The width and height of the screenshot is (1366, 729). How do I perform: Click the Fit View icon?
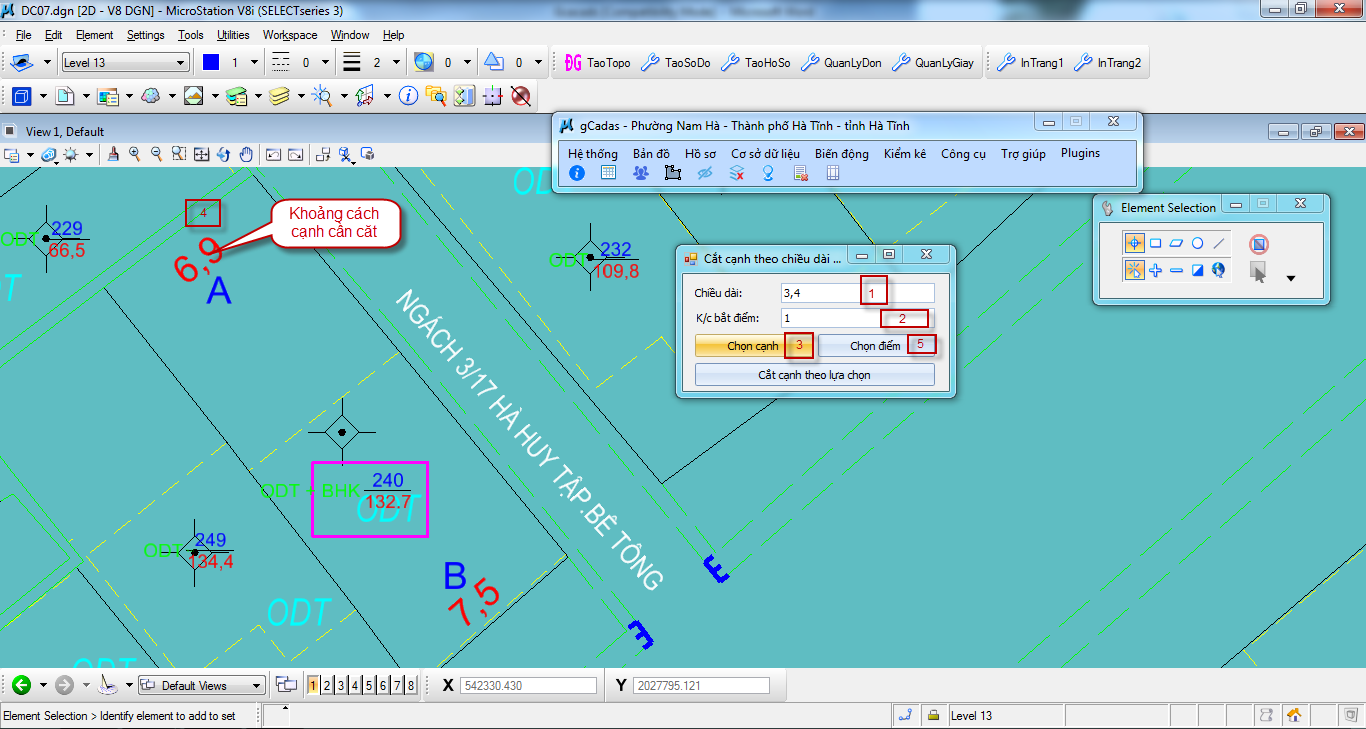pos(201,154)
